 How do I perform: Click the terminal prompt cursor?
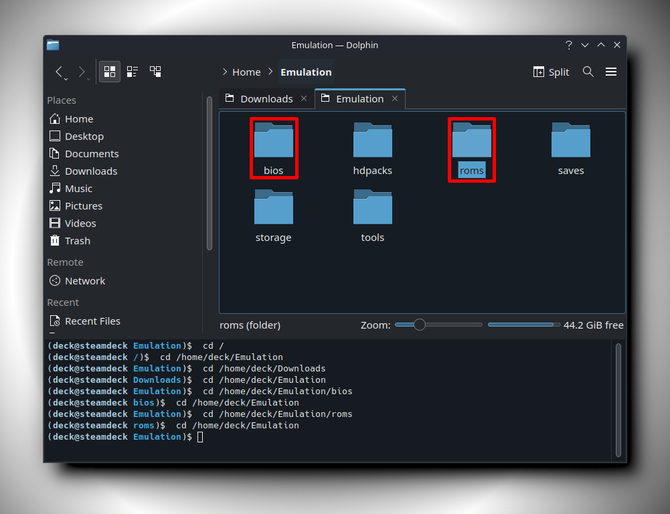pyautogui.click(x=200, y=437)
